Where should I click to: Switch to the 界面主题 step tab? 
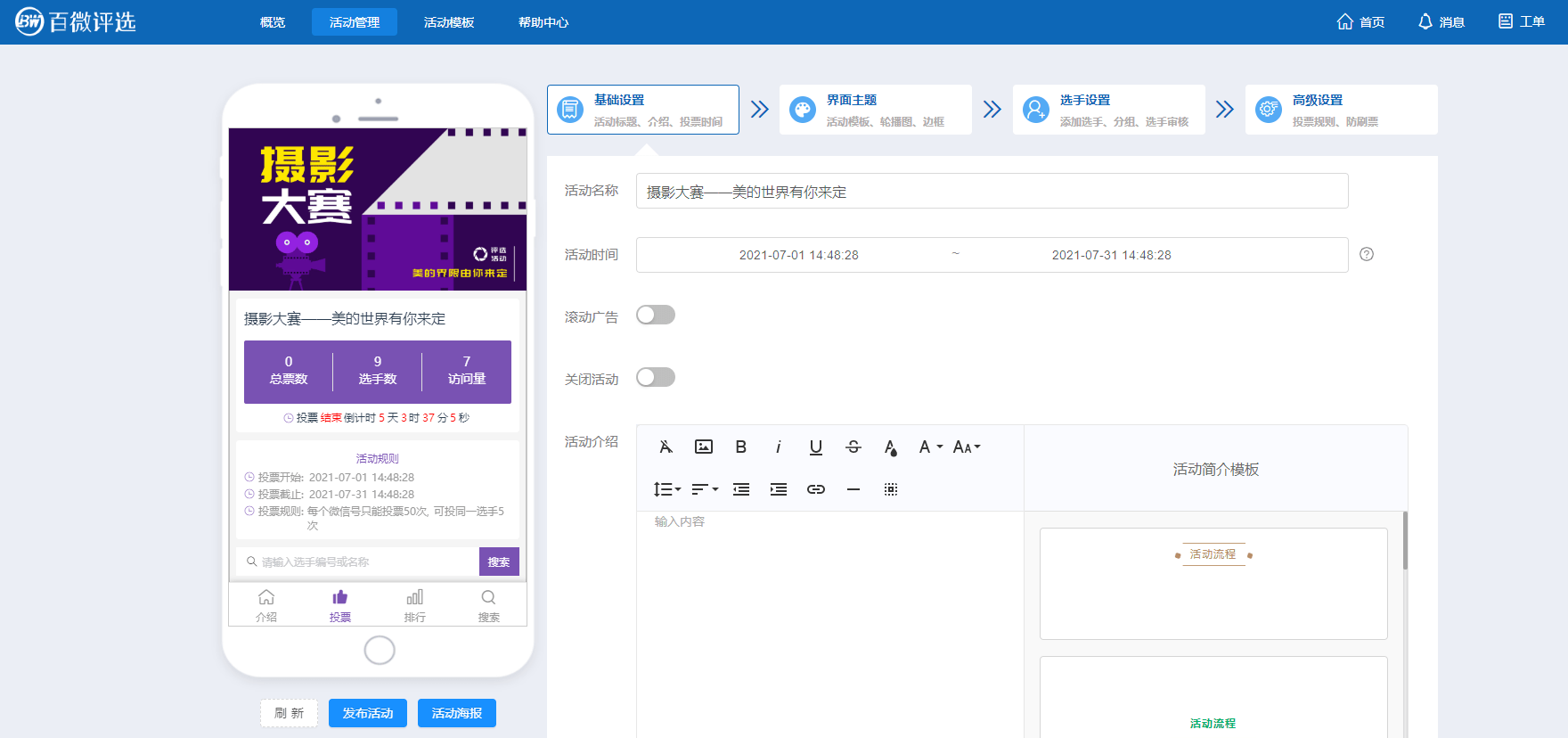coord(875,110)
